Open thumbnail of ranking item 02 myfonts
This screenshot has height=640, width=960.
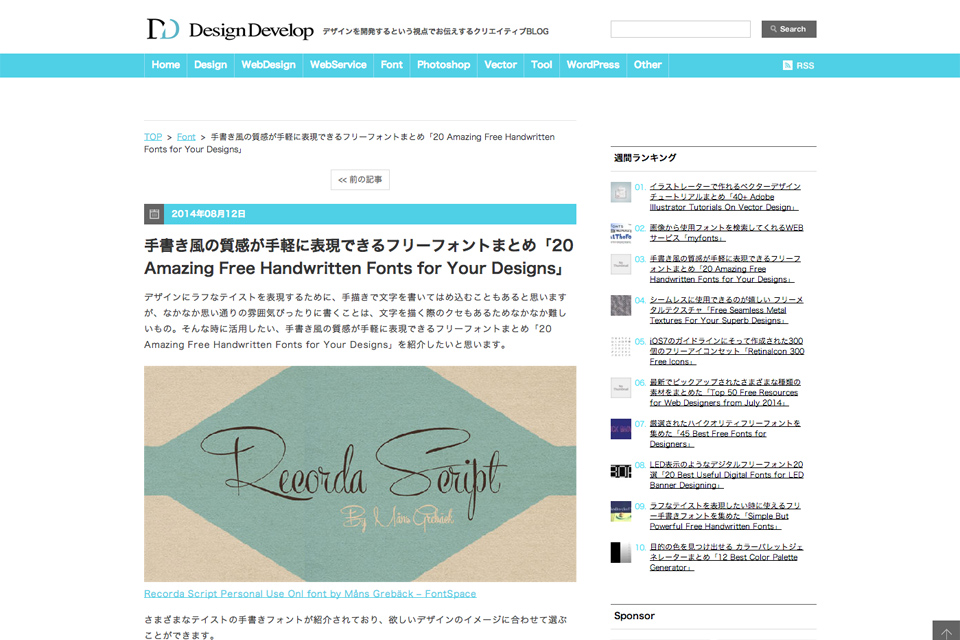[x=621, y=233]
